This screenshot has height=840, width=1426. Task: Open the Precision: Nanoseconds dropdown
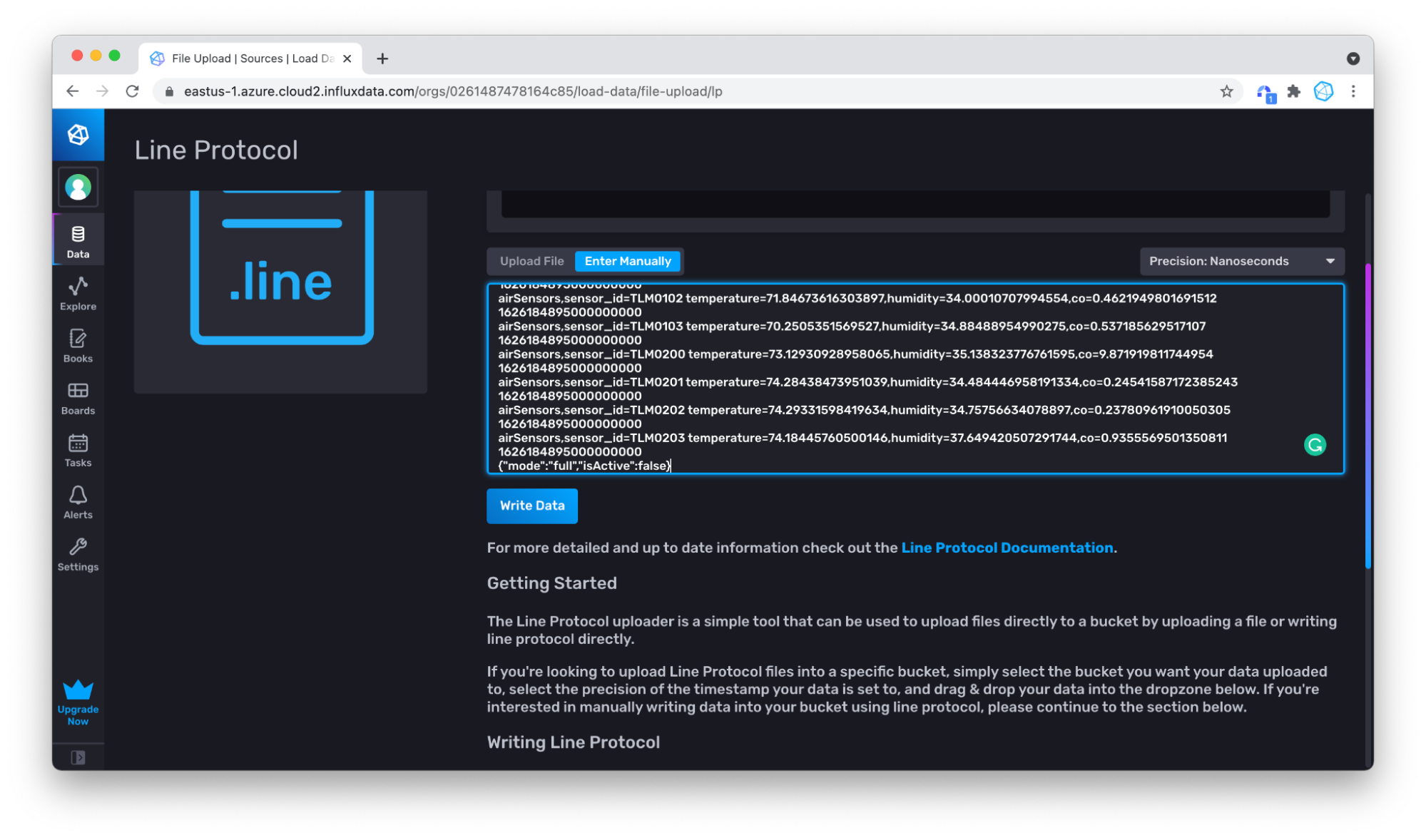pyautogui.click(x=1241, y=261)
